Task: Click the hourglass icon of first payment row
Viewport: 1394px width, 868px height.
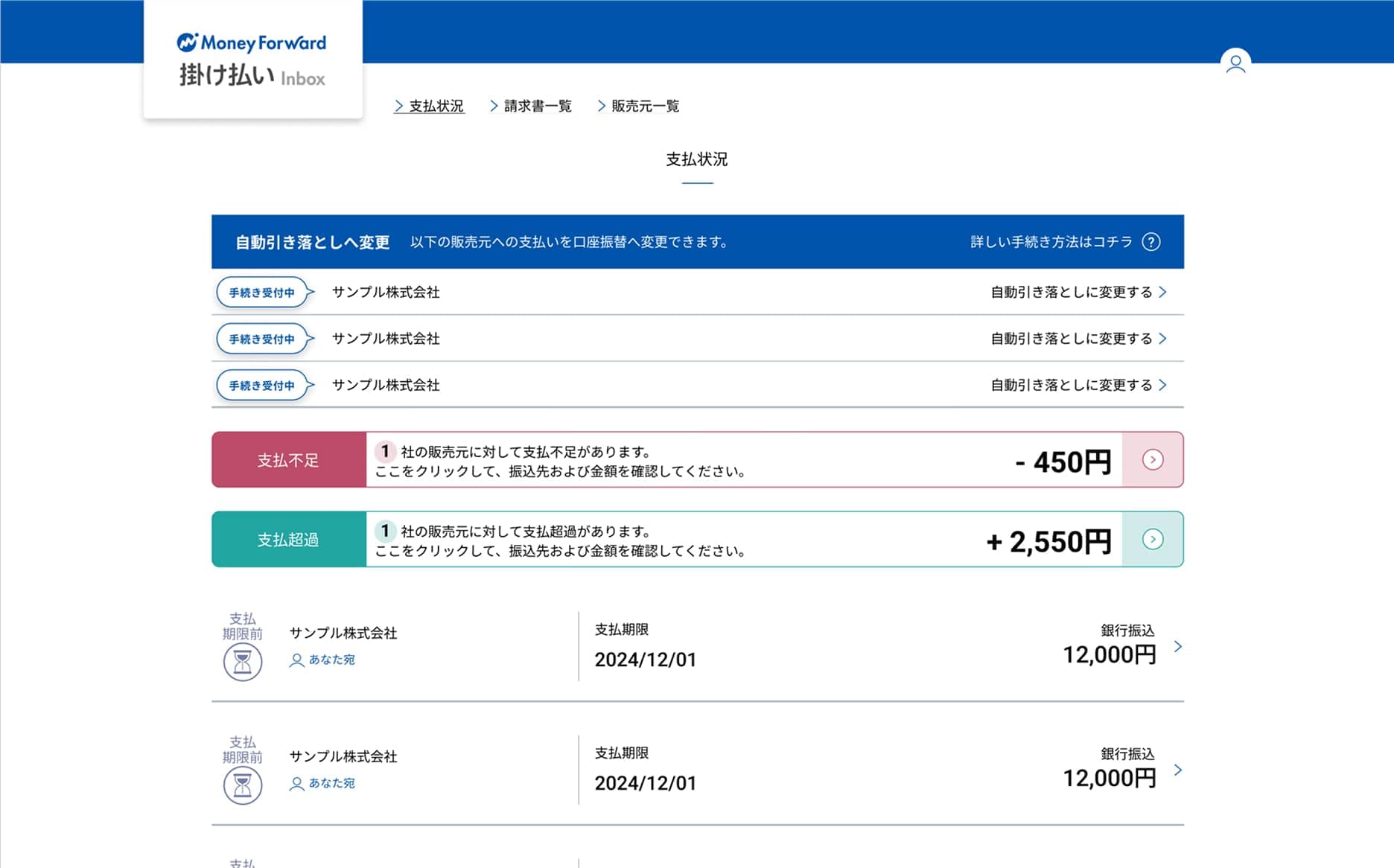Action: 243,662
